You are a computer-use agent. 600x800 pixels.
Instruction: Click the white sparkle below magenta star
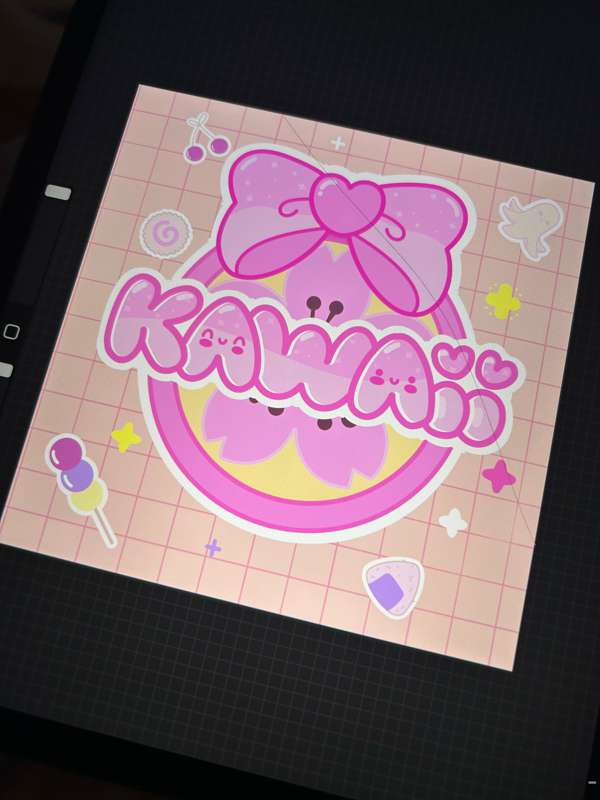tap(453, 522)
